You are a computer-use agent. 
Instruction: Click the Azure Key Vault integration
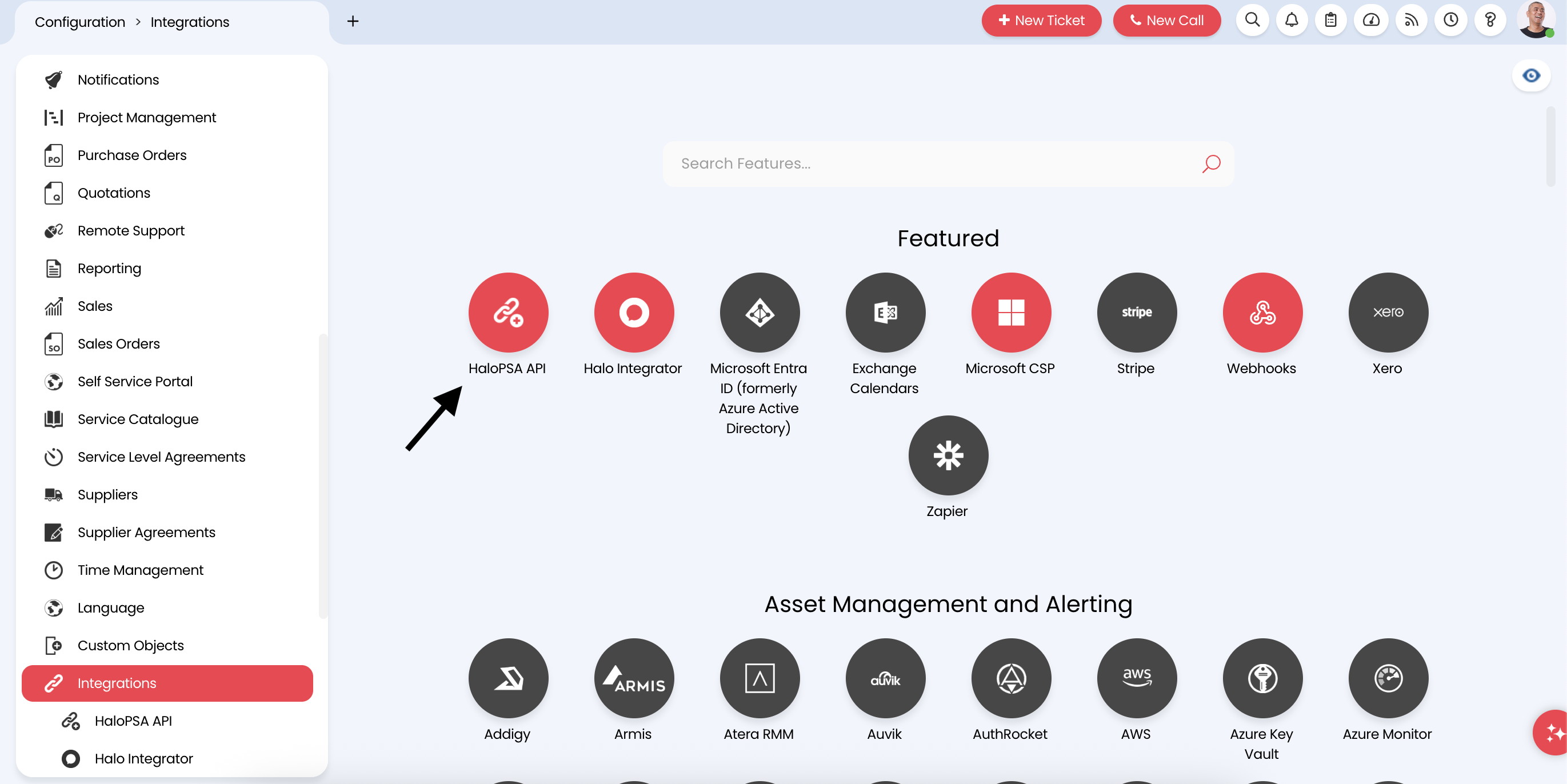[1262, 678]
